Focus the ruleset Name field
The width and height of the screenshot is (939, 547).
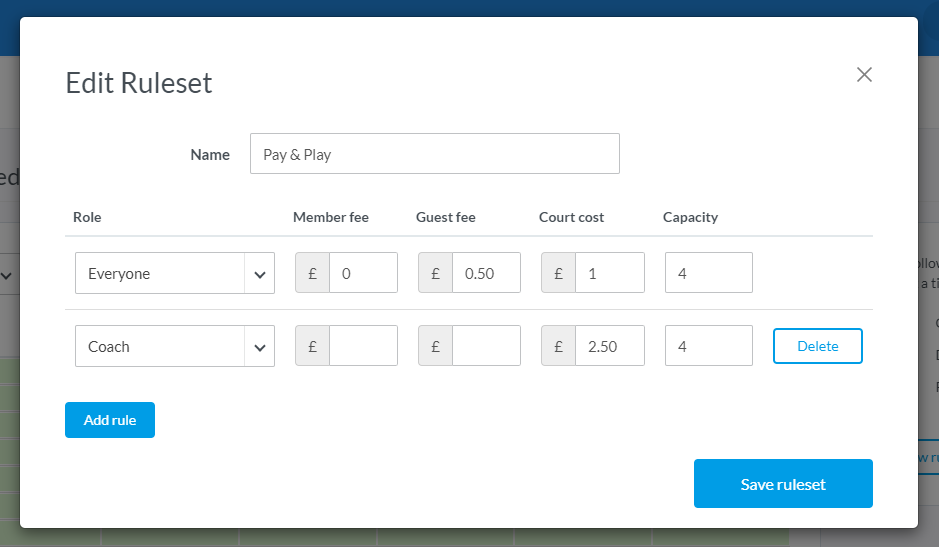point(434,154)
